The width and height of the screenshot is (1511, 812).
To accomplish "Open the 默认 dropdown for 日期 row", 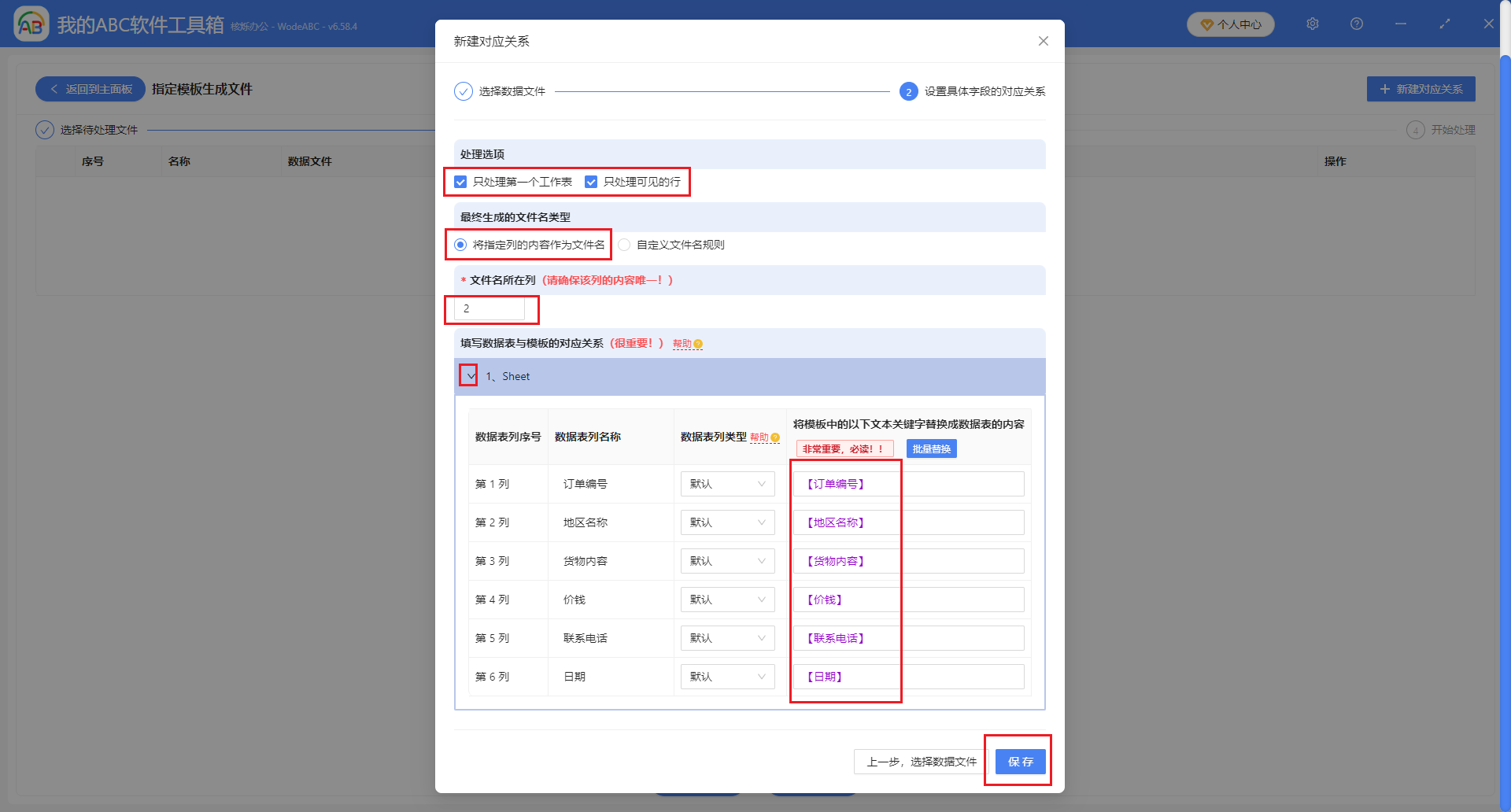I will (727, 676).
